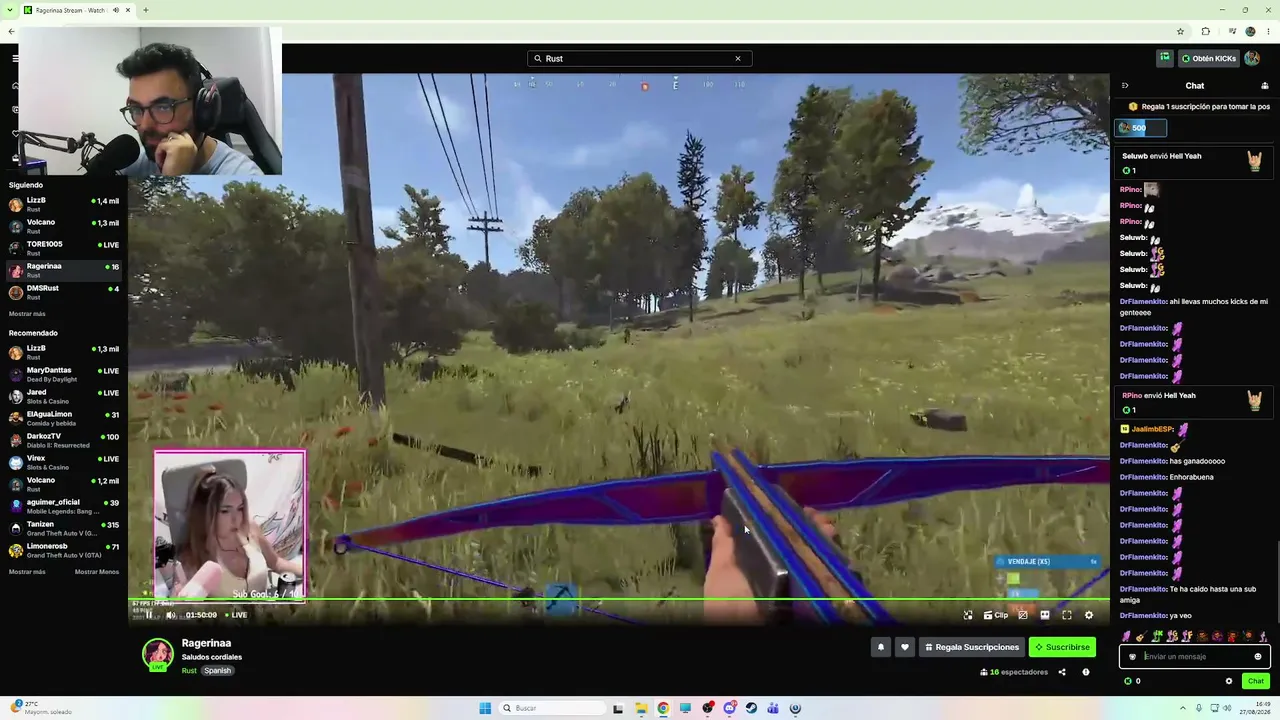The width and height of the screenshot is (1280, 720).
Task: Open Limonerosb recommended channel
Action: point(64,550)
